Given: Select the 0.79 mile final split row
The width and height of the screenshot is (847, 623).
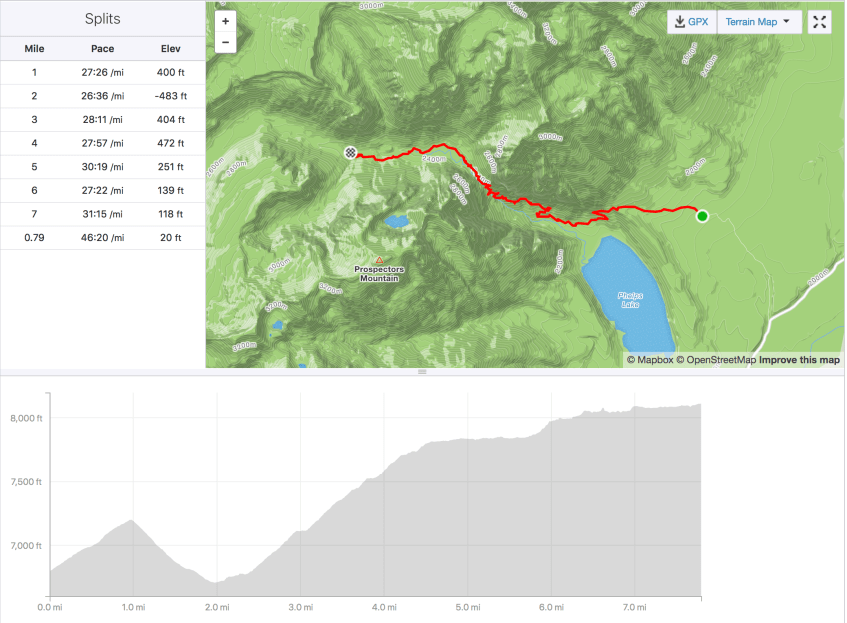Looking at the screenshot, I should click(103, 238).
